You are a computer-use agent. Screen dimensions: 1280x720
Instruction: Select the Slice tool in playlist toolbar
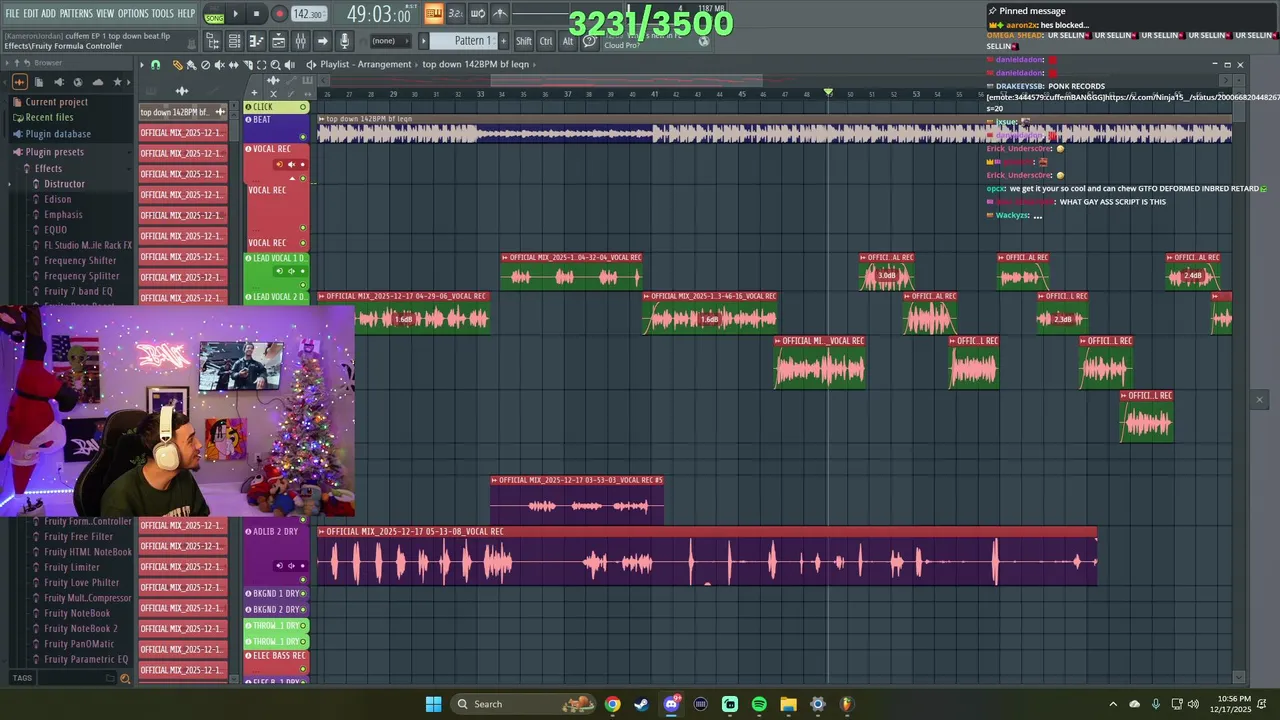[x=248, y=65]
